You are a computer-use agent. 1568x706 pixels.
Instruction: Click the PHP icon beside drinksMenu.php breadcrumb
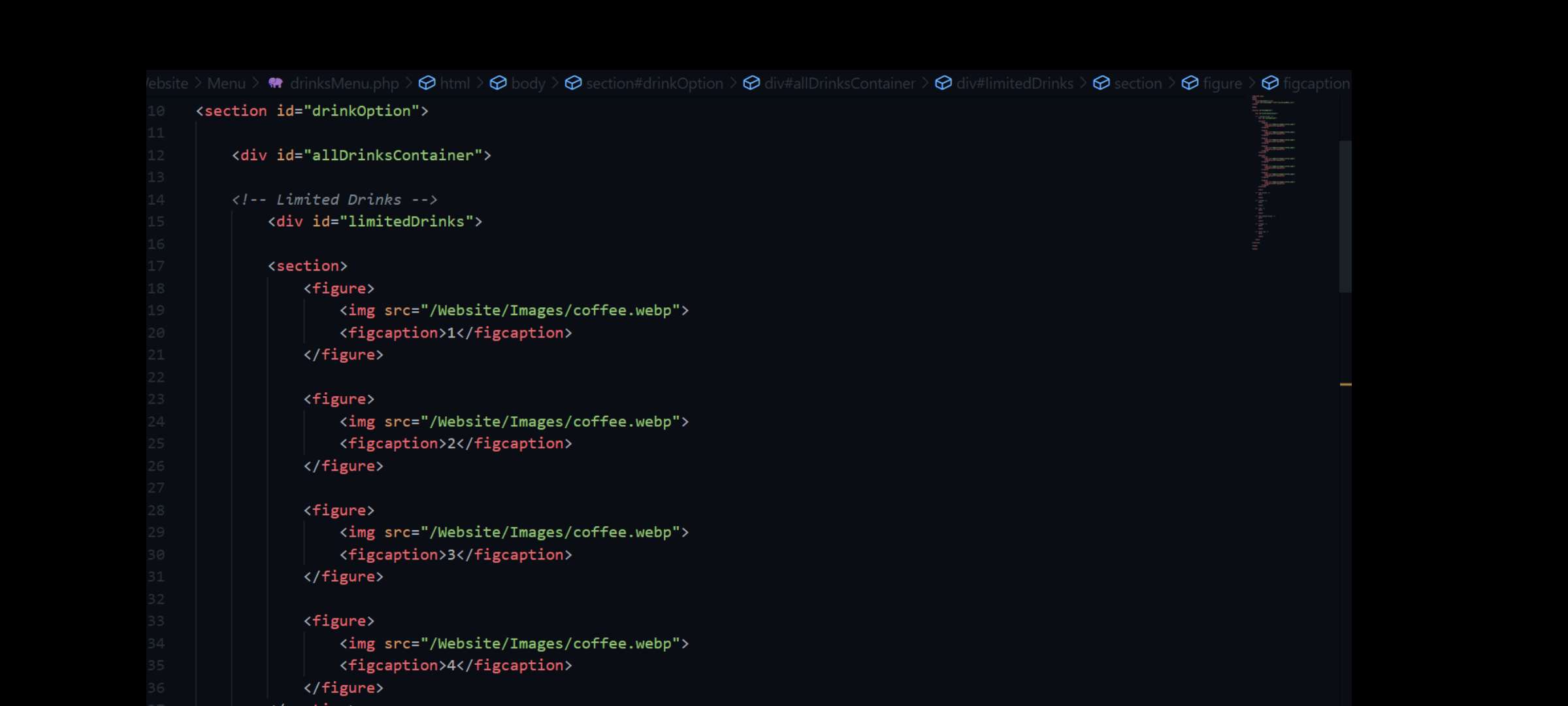point(275,83)
